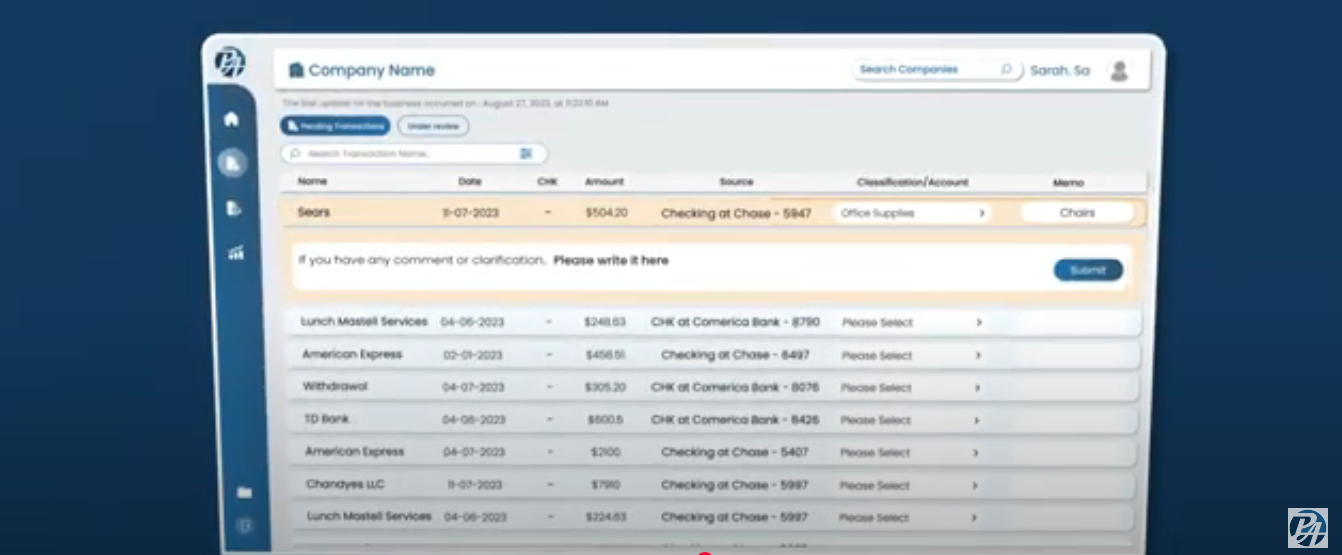Click the $305.20 amount cell
The height and width of the screenshot is (555, 1342).
(x=605, y=387)
